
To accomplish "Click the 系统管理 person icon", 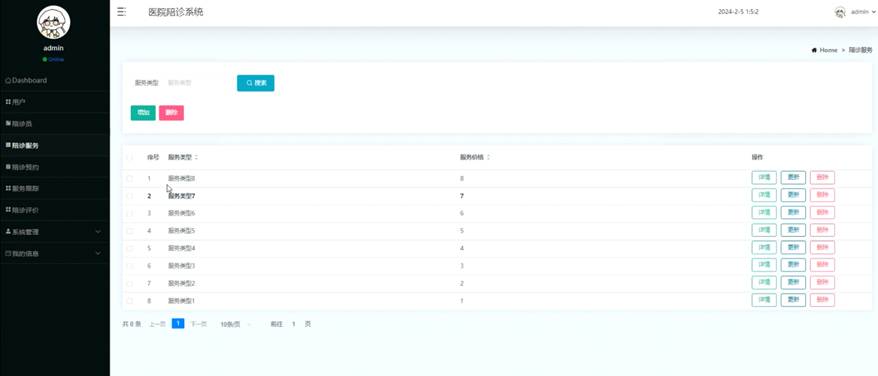I will point(8,231).
